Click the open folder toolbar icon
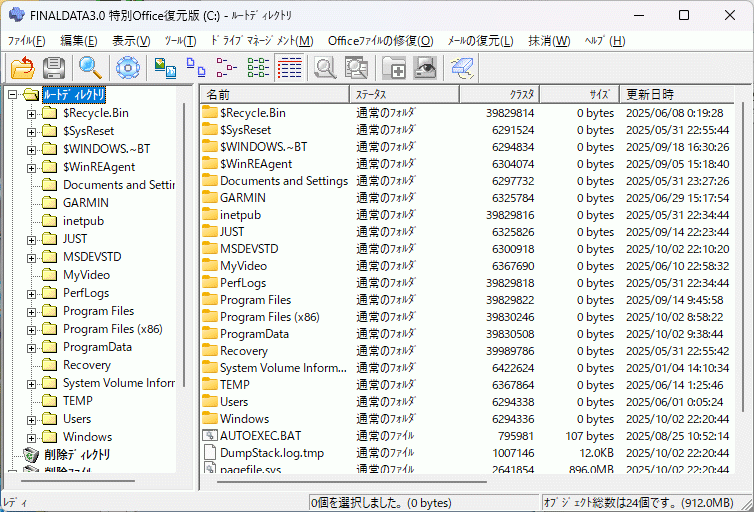The height and width of the screenshot is (512, 754). [23, 67]
